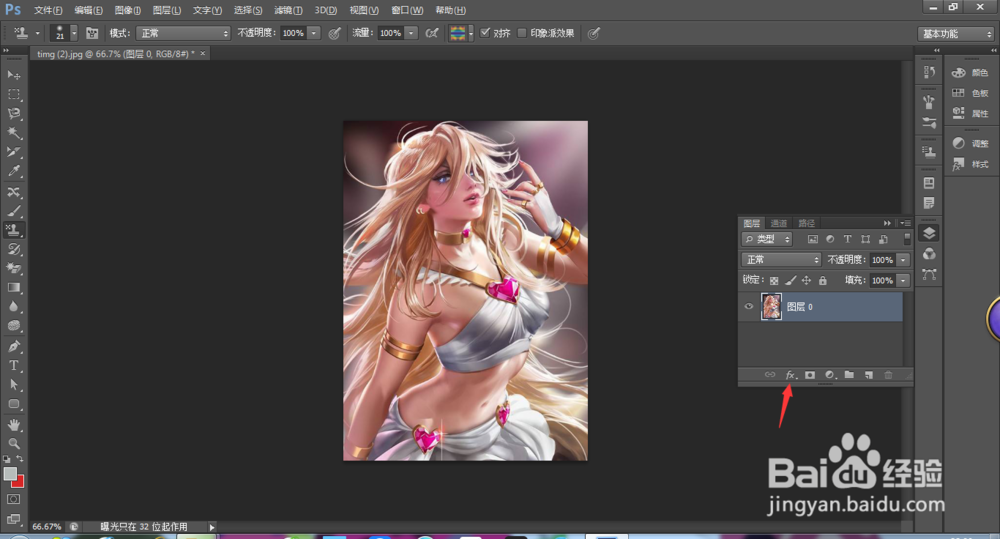Open the 调整 adjustments panel
Image resolution: width=1000 pixels, height=539 pixels.
(x=970, y=144)
